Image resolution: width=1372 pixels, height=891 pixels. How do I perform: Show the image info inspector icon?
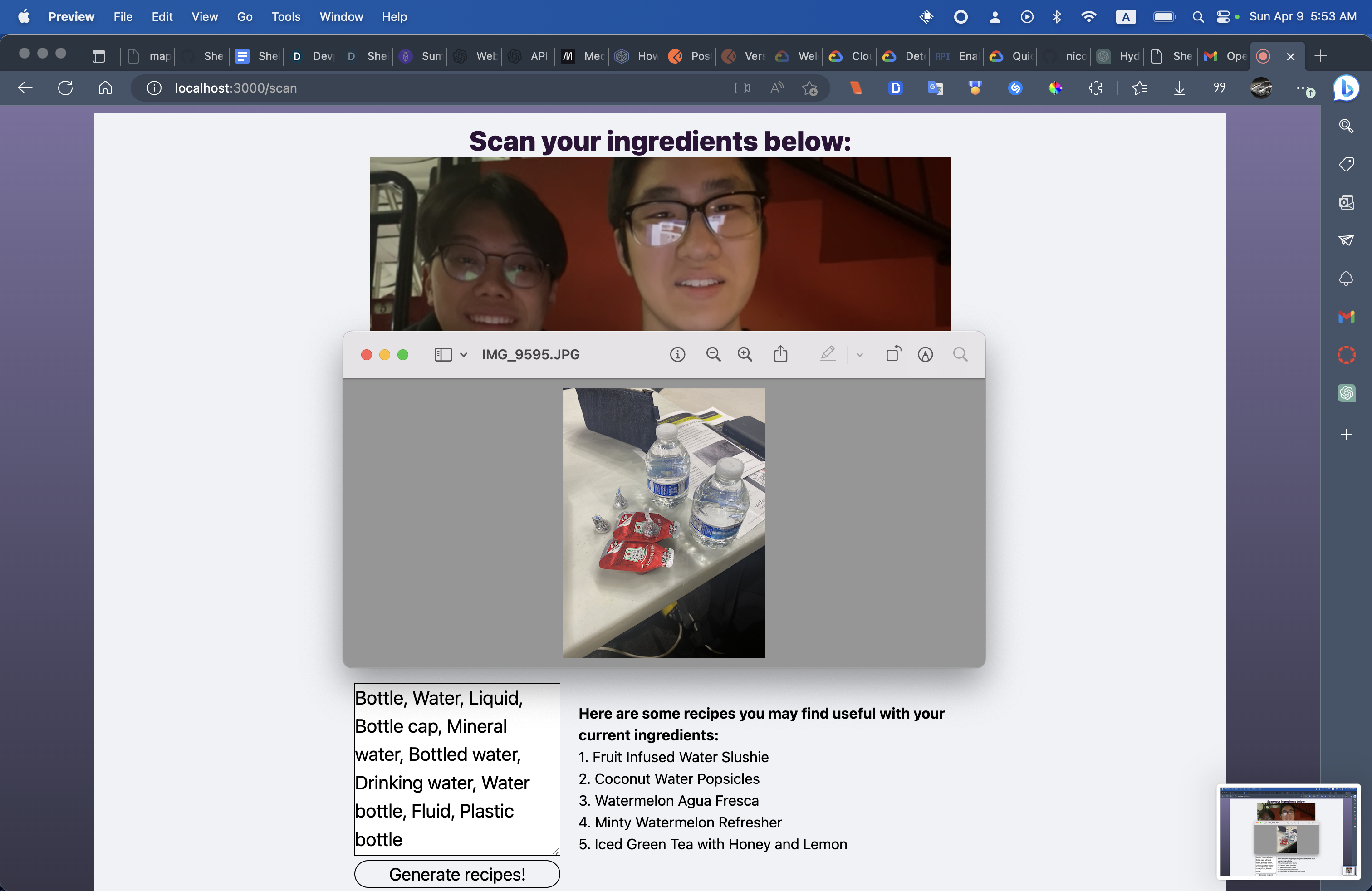pos(677,354)
